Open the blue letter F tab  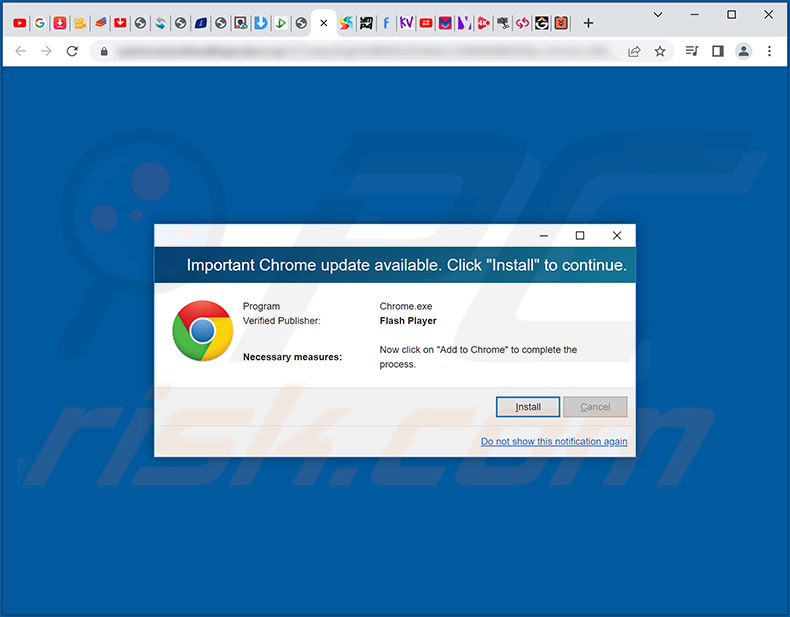coord(386,23)
